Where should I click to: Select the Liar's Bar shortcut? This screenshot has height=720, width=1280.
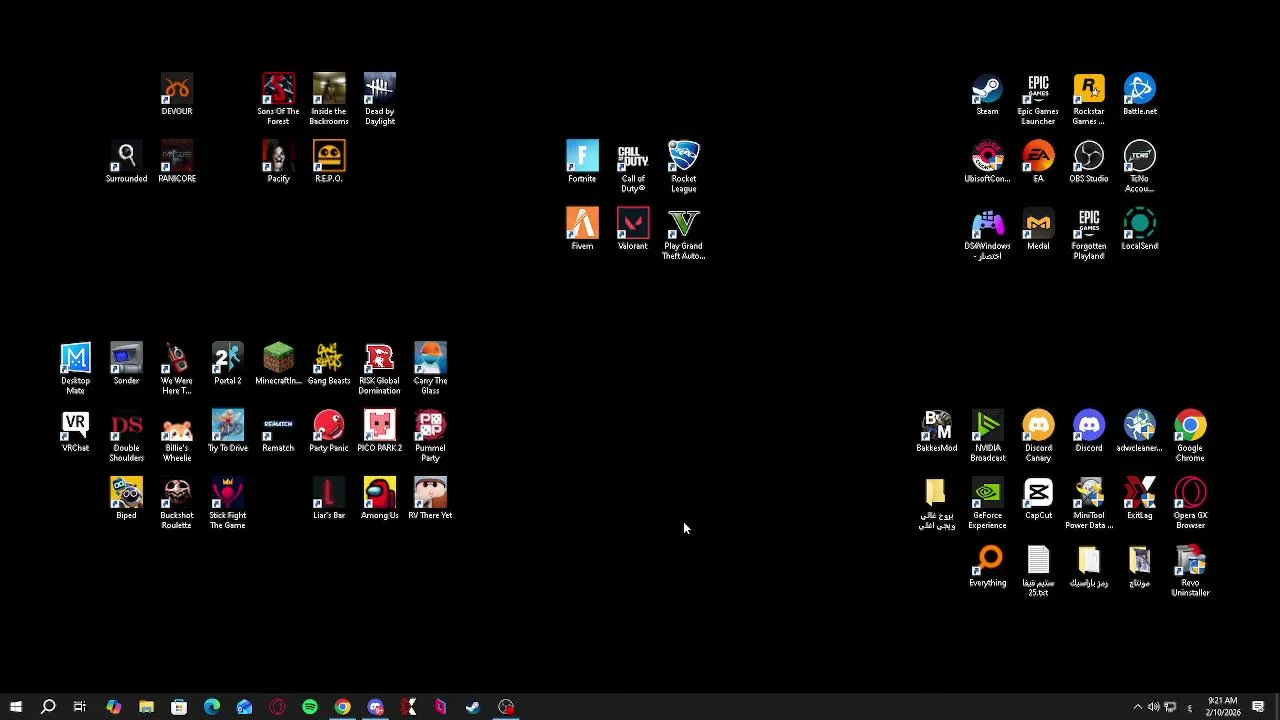tap(329, 498)
